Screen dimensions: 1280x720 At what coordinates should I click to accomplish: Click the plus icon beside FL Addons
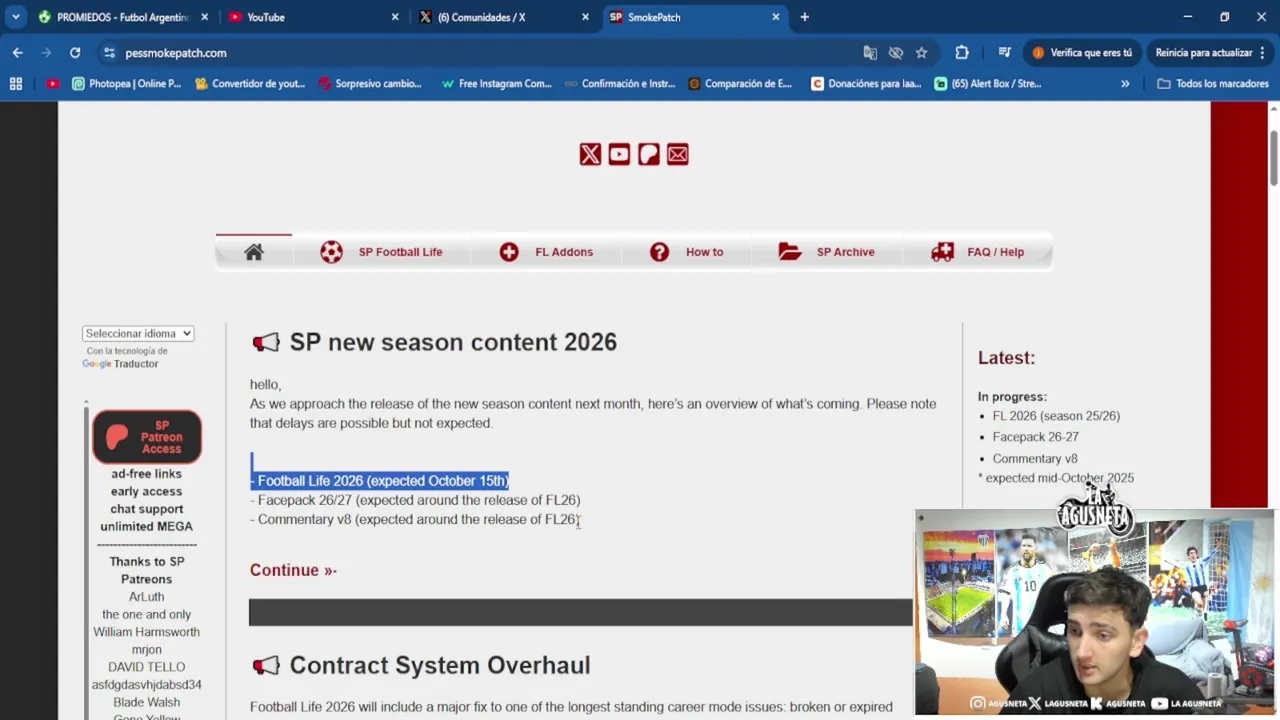(509, 252)
